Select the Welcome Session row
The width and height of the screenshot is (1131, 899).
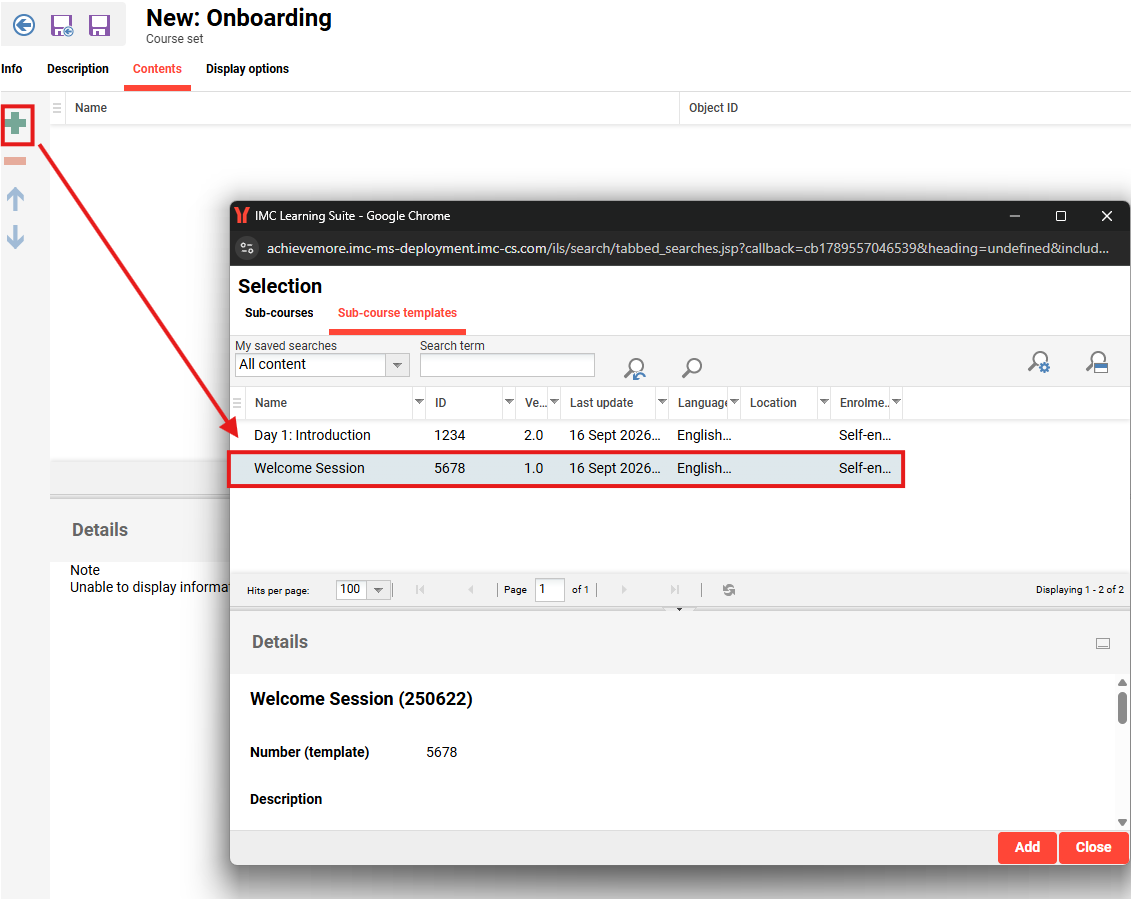point(566,468)
